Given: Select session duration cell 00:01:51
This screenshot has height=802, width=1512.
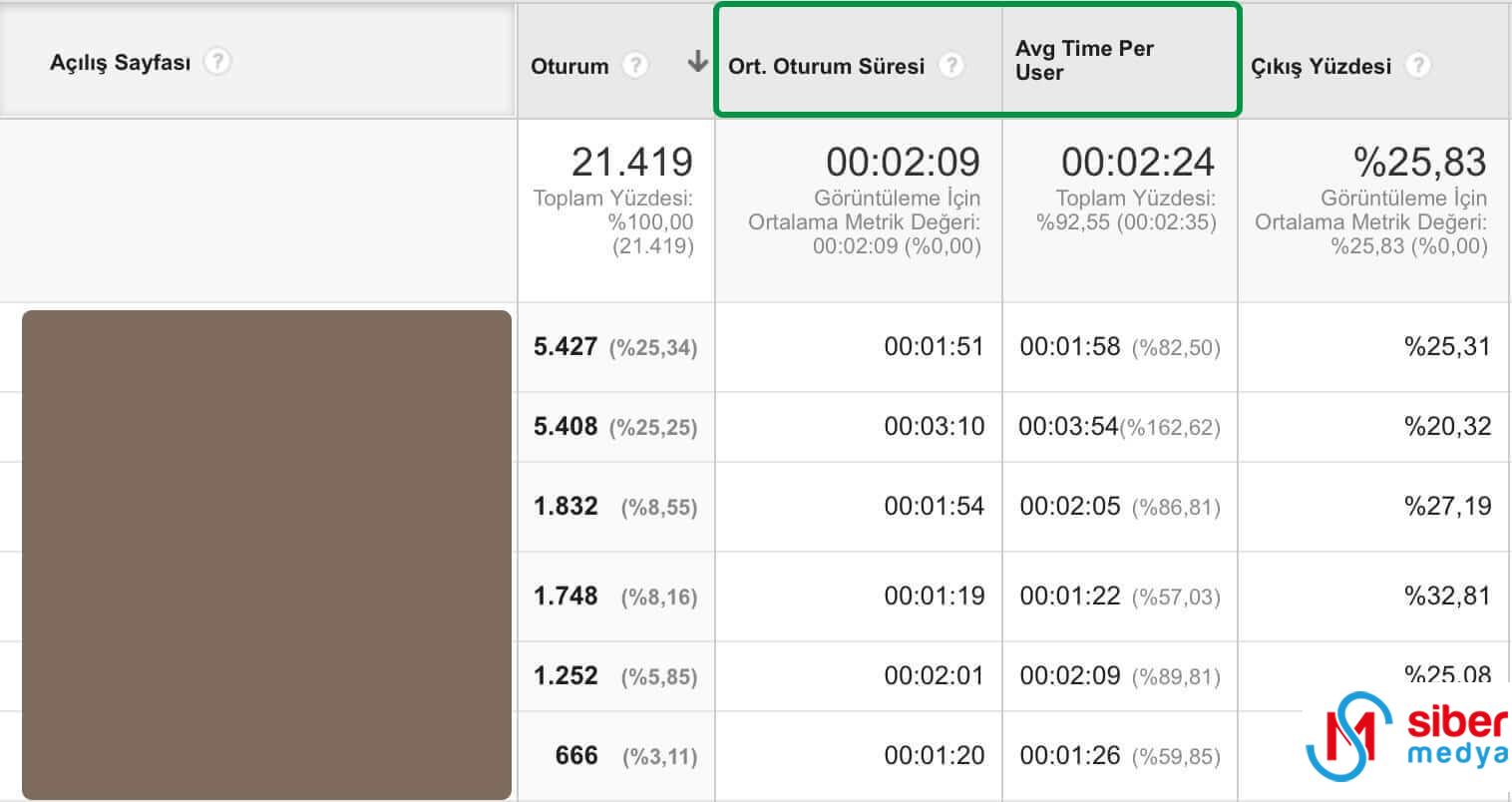Looking at the screenshot, I should tap(935, 346).
